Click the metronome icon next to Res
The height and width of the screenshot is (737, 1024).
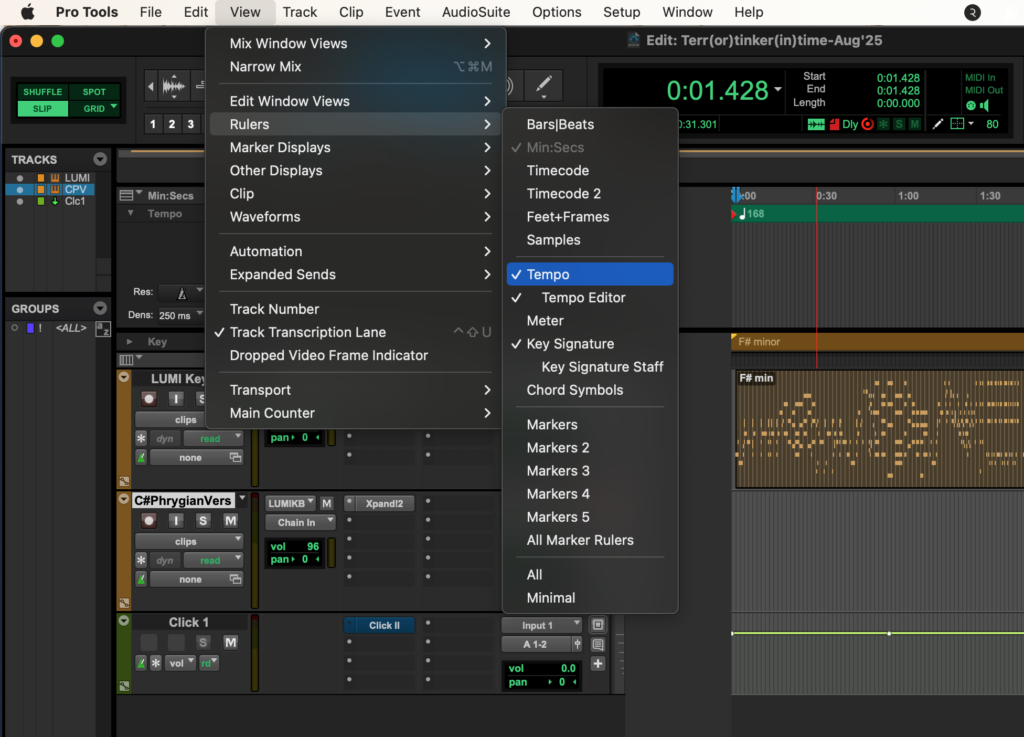point(182,293)
